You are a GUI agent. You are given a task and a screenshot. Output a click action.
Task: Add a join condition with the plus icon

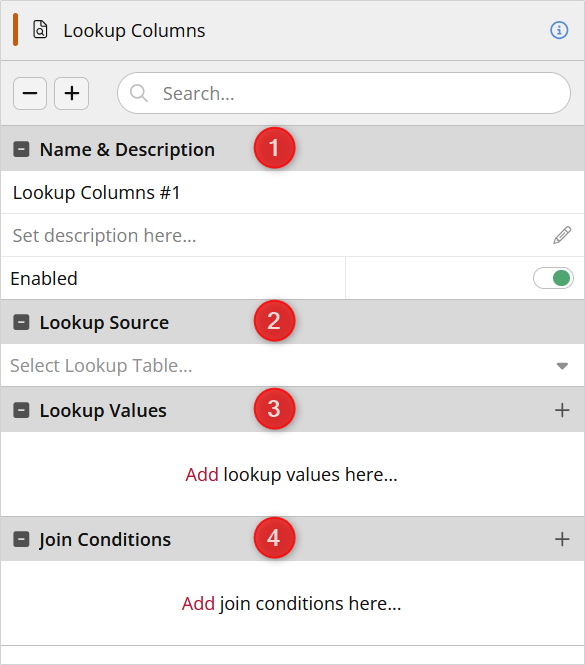pos(562,539)
